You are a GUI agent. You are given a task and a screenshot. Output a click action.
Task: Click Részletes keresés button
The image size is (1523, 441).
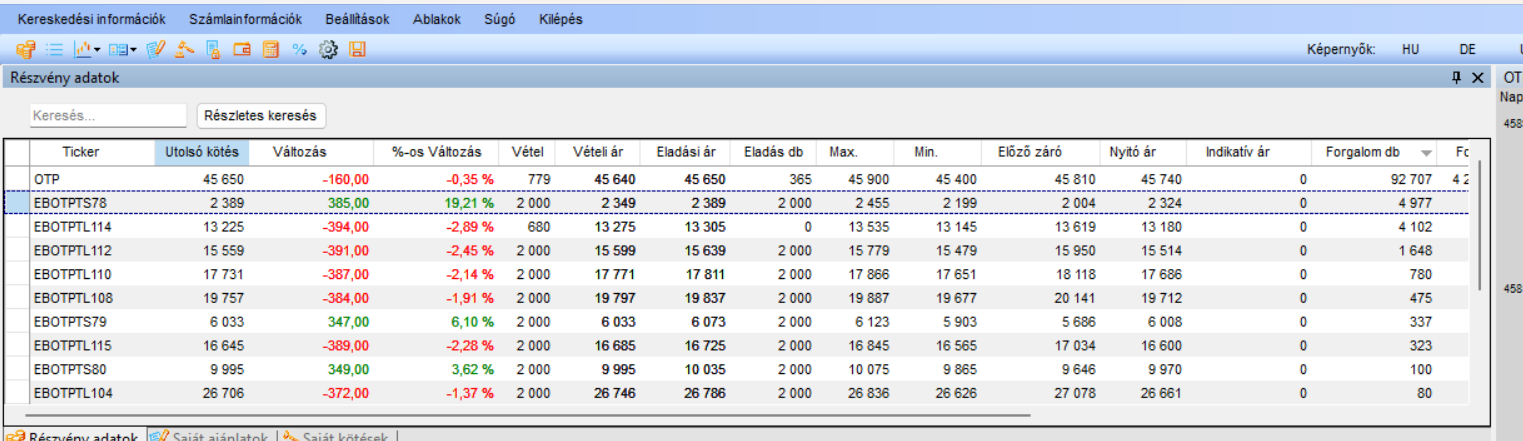click(260, 115)
